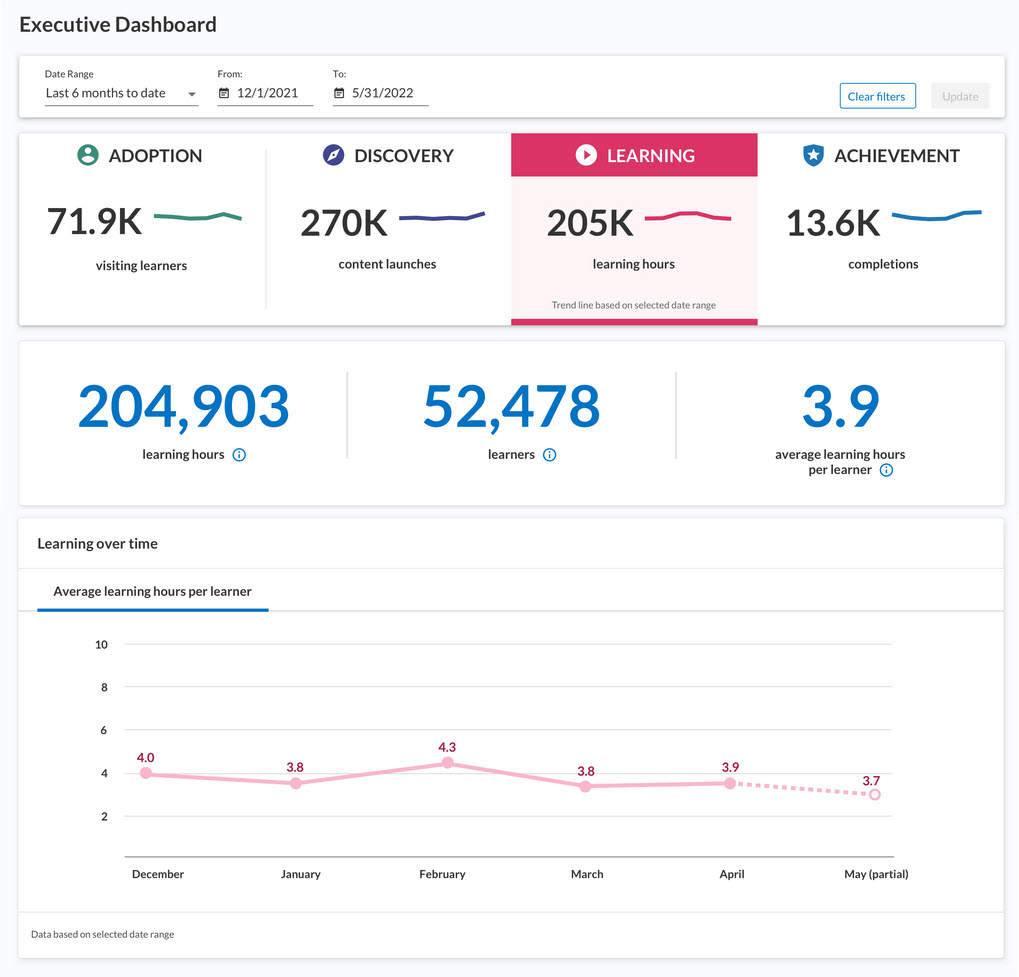Click the To date field 5/31/2022
The height and width of the screenshot is (977, 1019).
click(x=382, y=93)
